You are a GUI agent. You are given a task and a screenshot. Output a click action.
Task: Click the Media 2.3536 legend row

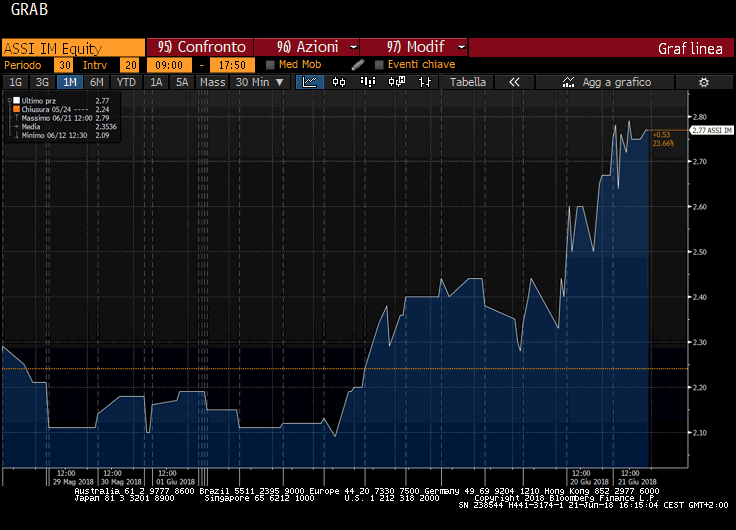pyautogui.click(x=65, y=127)
